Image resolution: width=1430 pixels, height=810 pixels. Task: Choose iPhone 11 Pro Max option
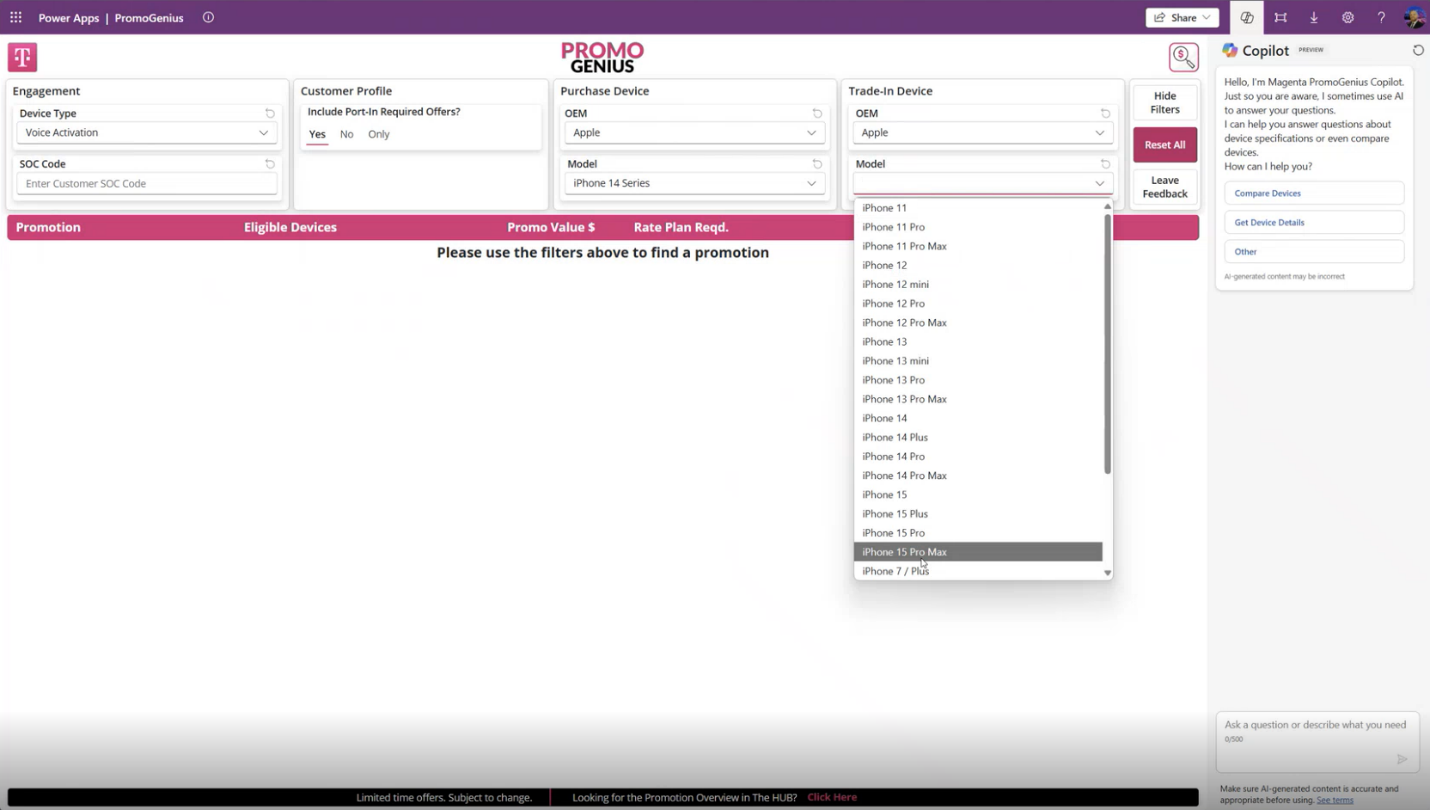[x=978, y=246]
